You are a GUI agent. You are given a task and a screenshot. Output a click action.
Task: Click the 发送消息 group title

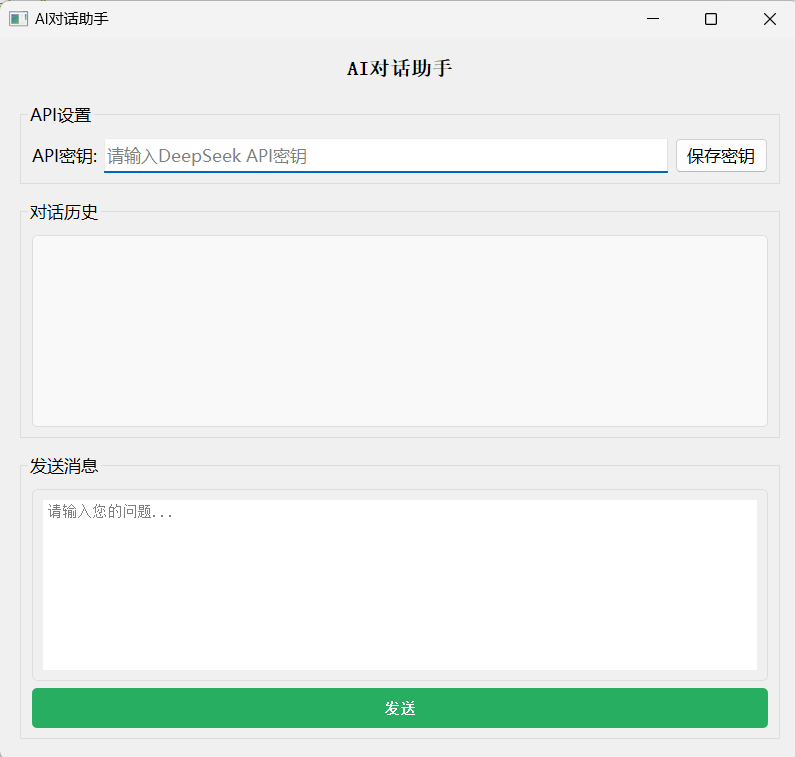coord(63,466)
